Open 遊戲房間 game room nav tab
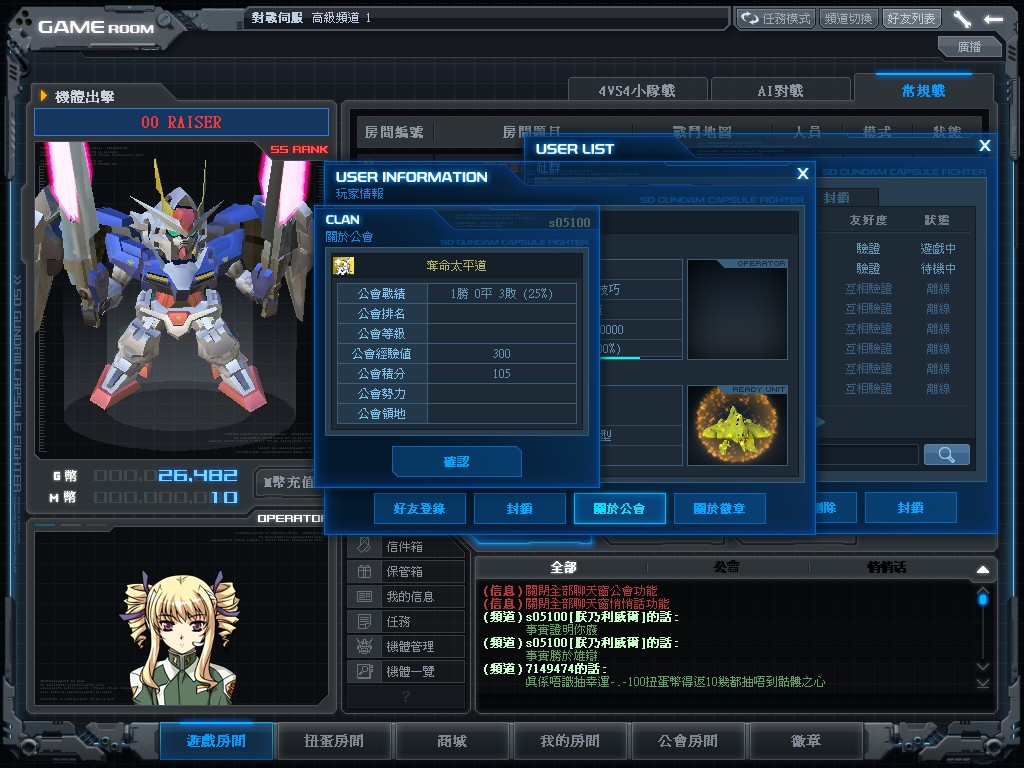Viewport: 1024px width, 768px height. [216, 741]
